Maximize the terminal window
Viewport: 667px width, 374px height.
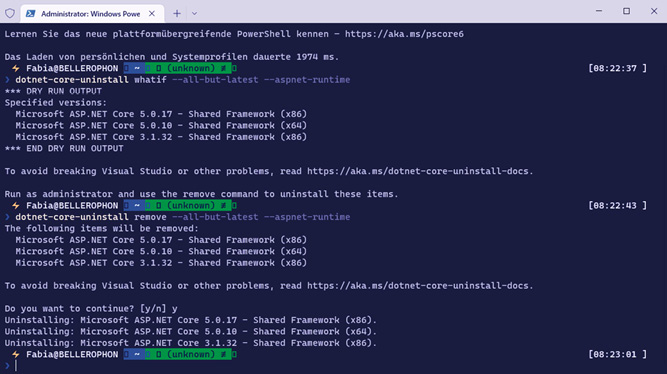click(627, 11)
